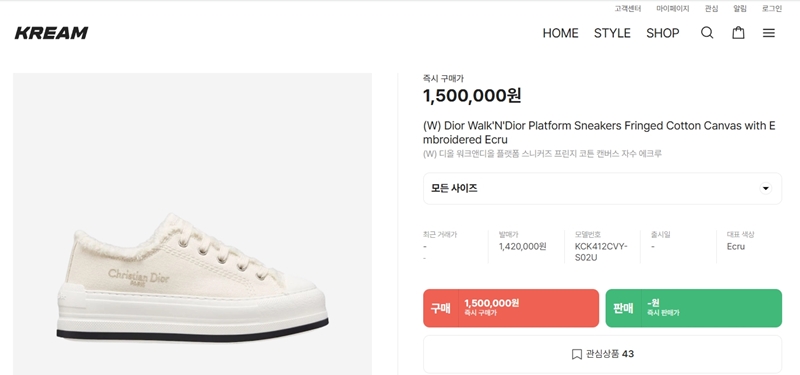The image size is (800, 375).
Task: Click the green 판매 sell button
Action: coord(693,308)
